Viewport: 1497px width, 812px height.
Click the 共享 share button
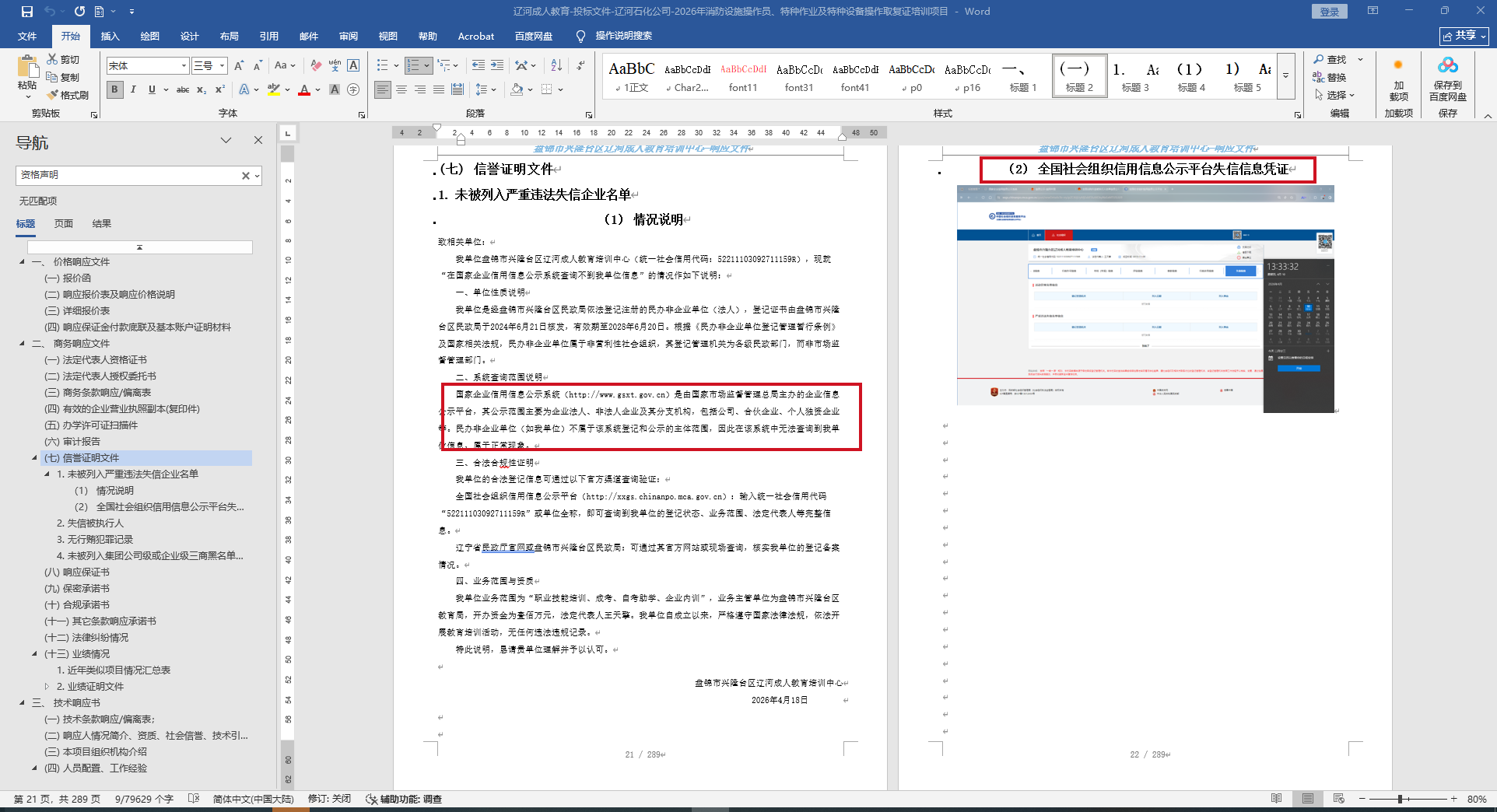coord(1464,36)
